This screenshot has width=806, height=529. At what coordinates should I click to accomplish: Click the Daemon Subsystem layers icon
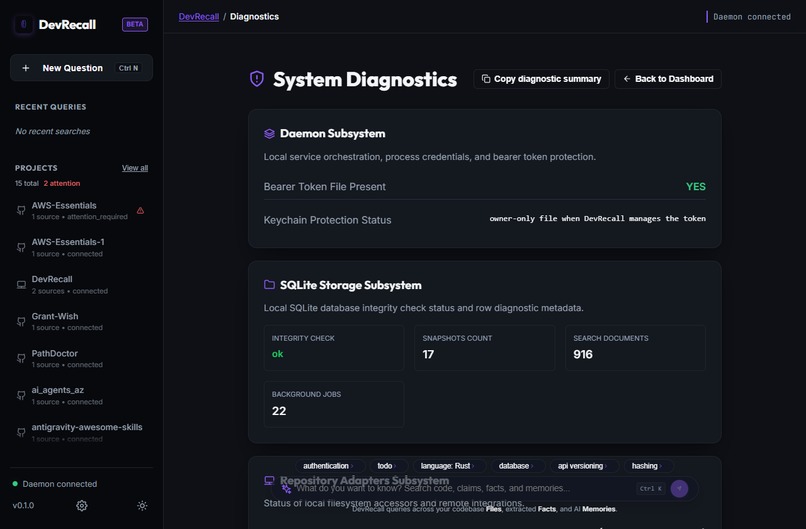(x=269, y=134)
